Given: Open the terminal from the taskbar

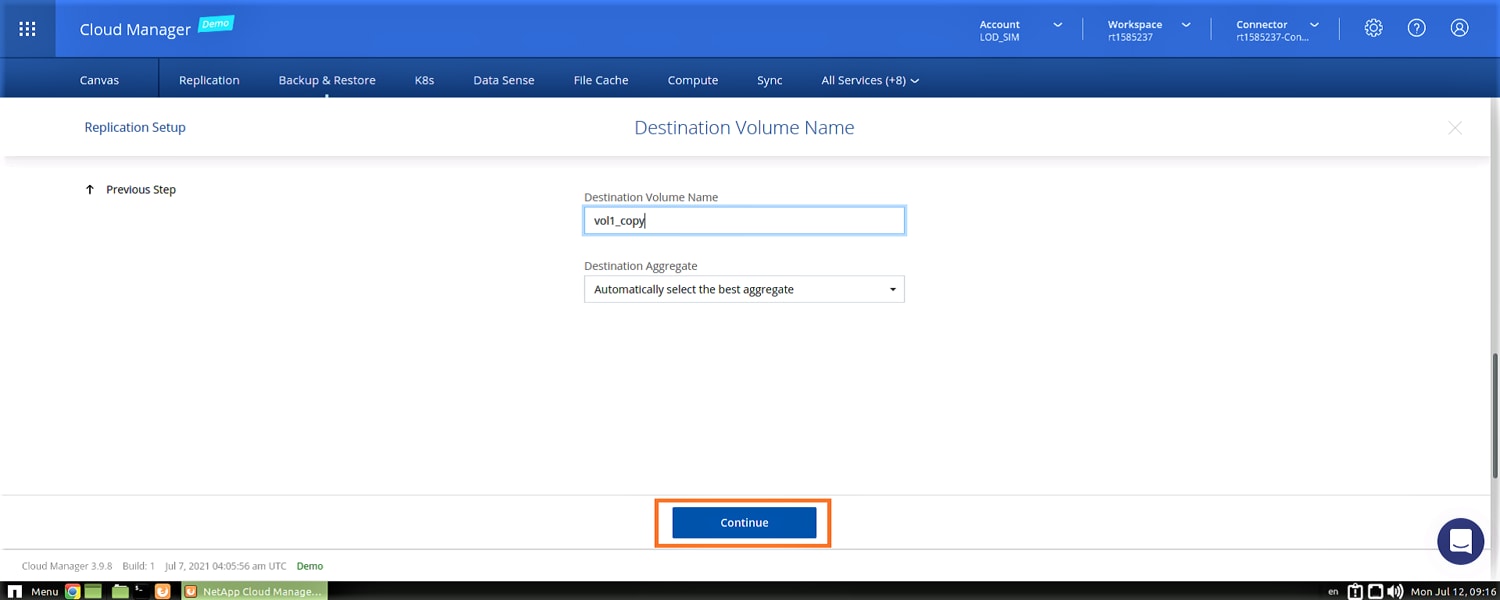Looking at the screenshot, I should [140, 591].
